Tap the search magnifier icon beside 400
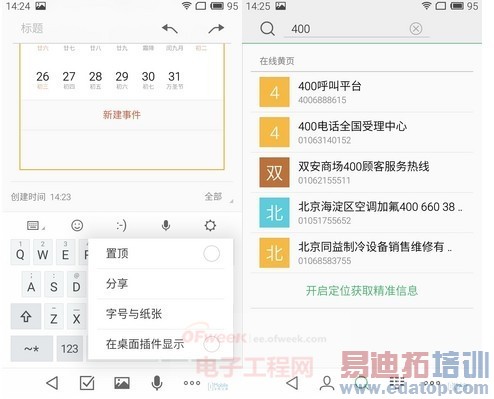The height and width of the screenshot is (399, 494). click(x=267, y=29)
